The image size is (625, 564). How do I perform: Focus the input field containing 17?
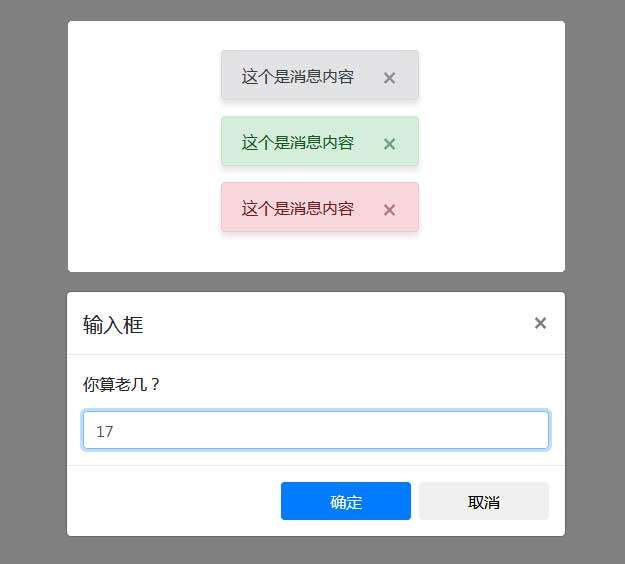(x=316, y=431)
